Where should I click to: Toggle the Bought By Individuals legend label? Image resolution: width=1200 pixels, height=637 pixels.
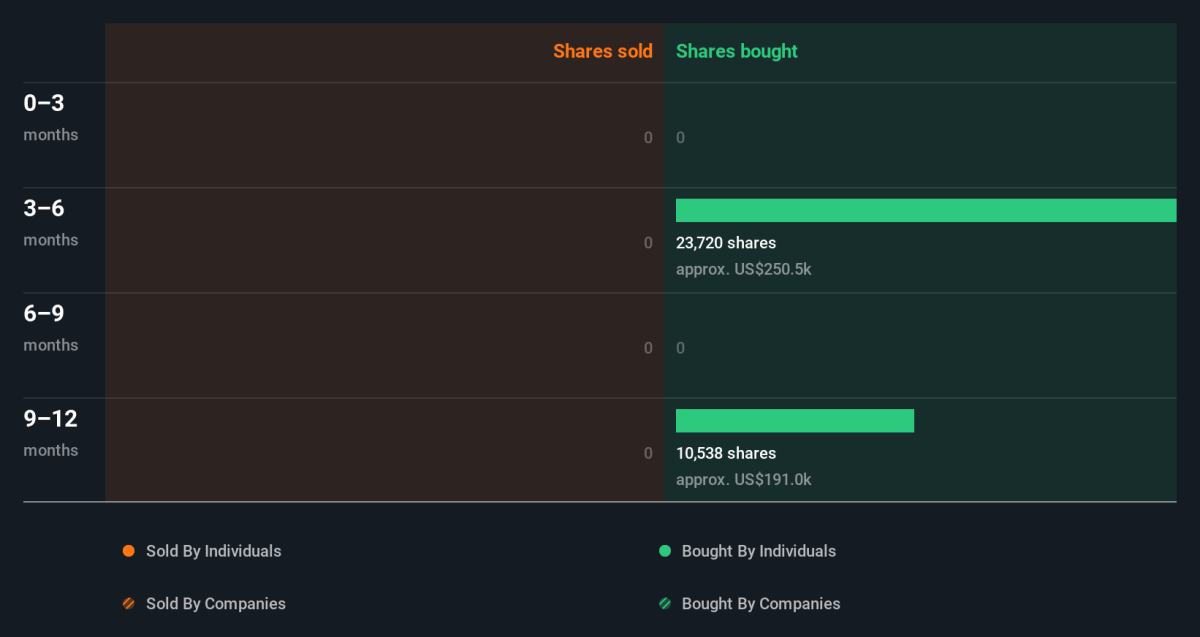point(758,551)
